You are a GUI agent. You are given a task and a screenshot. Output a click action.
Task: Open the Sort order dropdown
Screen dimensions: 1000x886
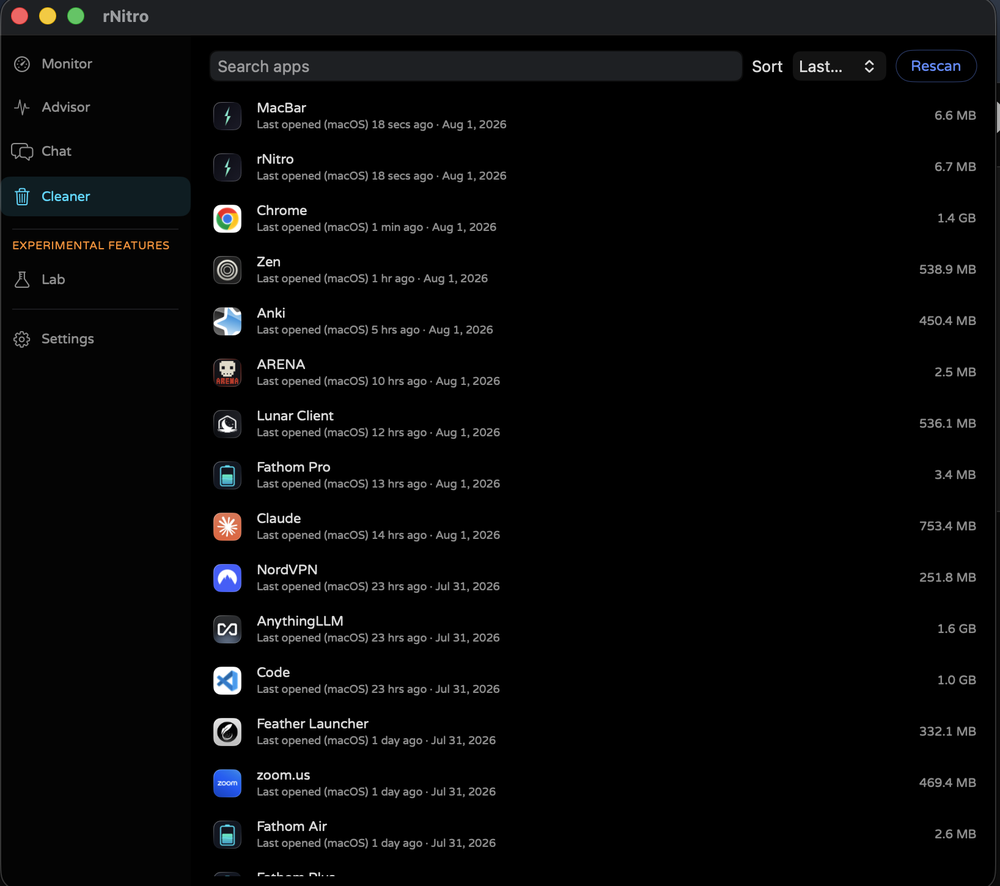839,66
